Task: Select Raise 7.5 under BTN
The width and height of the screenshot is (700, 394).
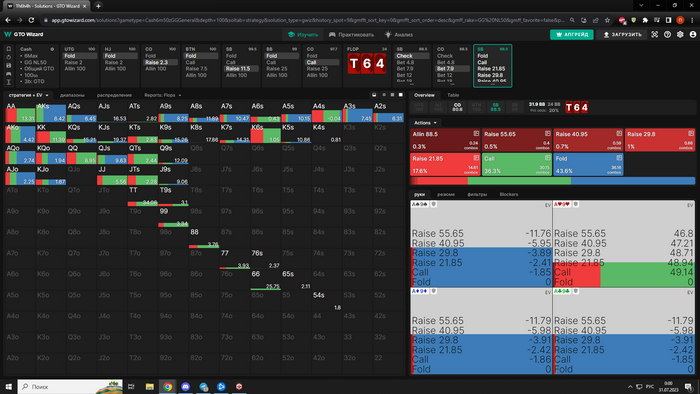Action: point(196,69)
